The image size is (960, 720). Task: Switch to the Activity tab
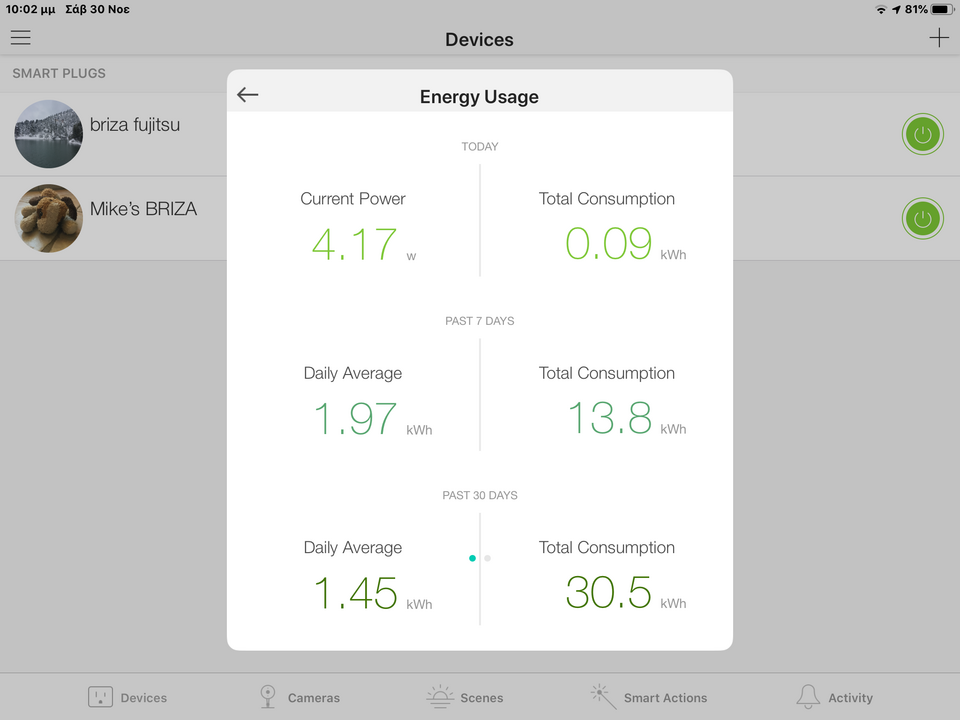(834, 697)
